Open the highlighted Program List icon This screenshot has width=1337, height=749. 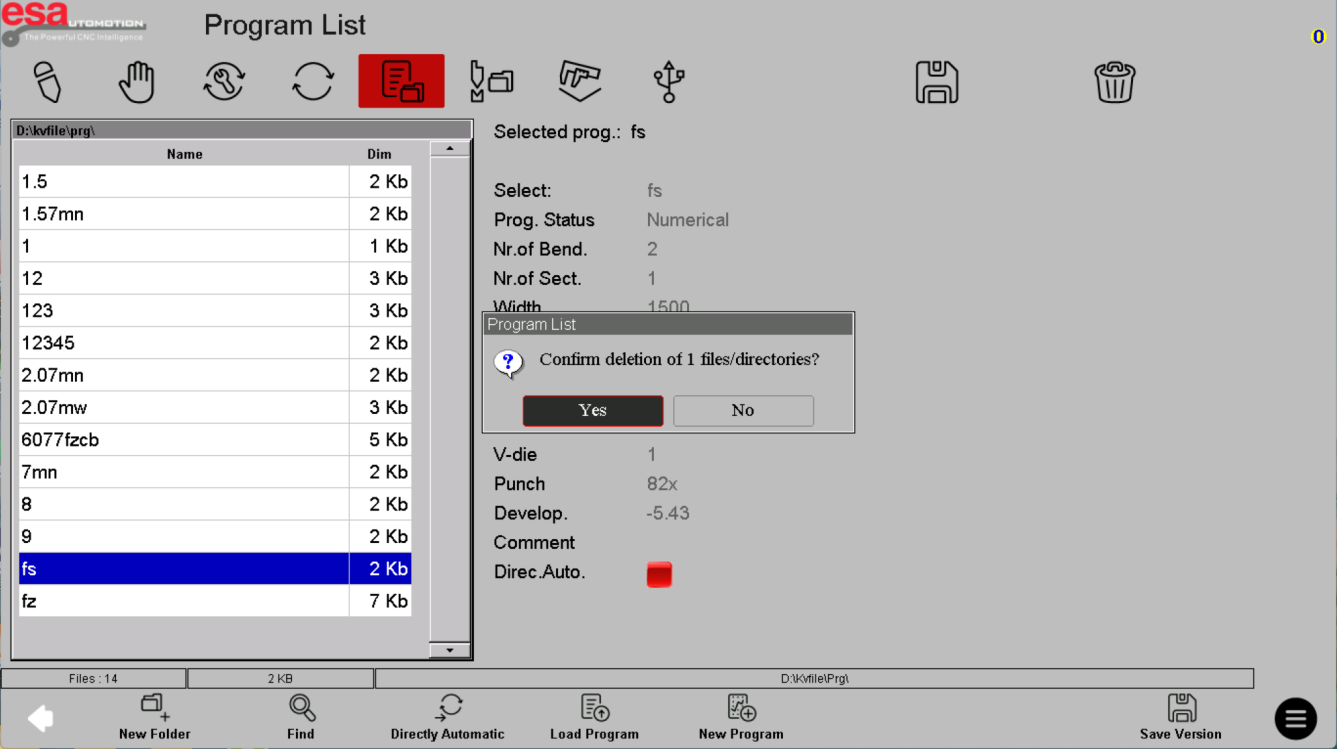coord(401,81)
